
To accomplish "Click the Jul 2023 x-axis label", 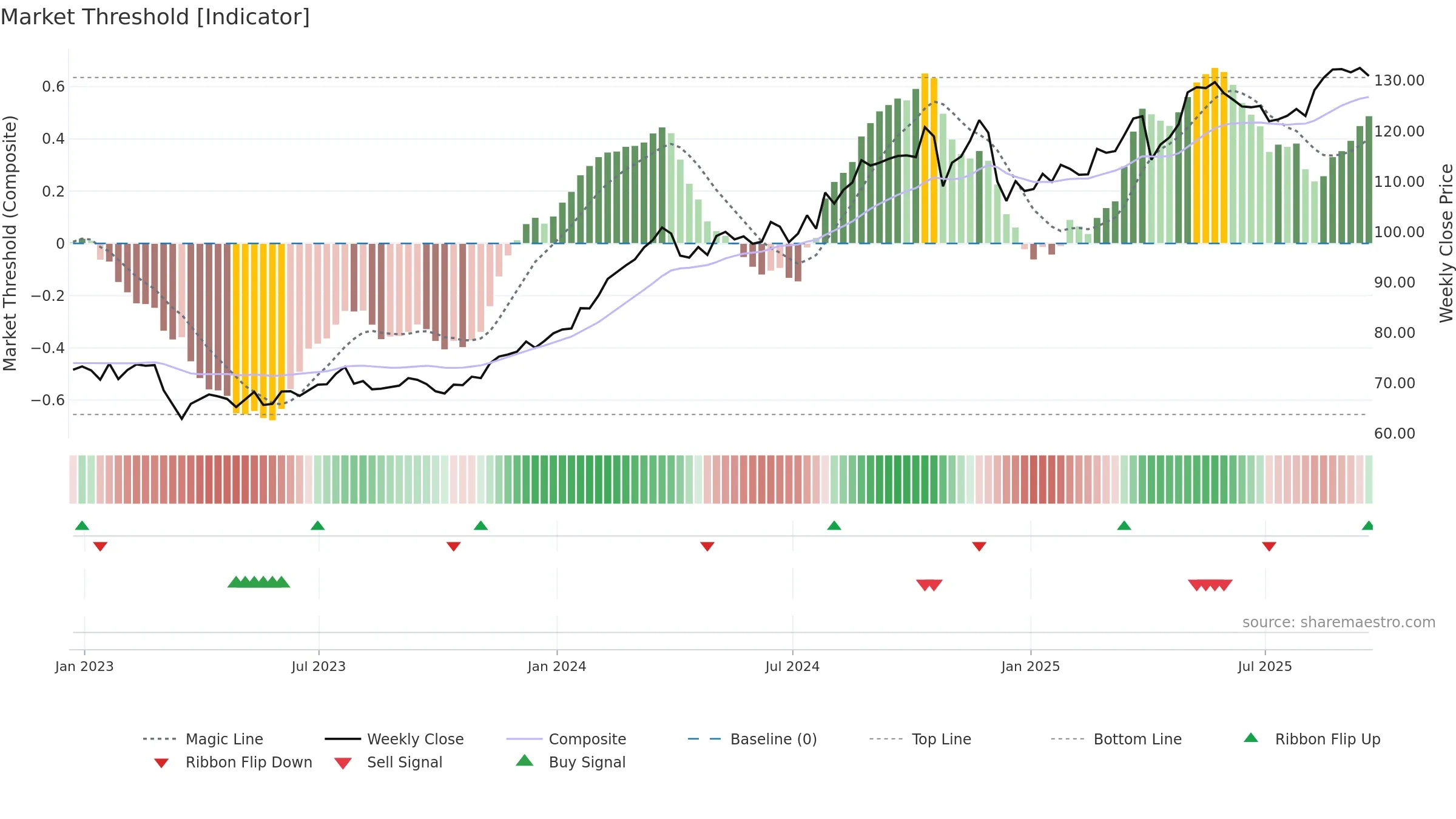I will 318,666.
